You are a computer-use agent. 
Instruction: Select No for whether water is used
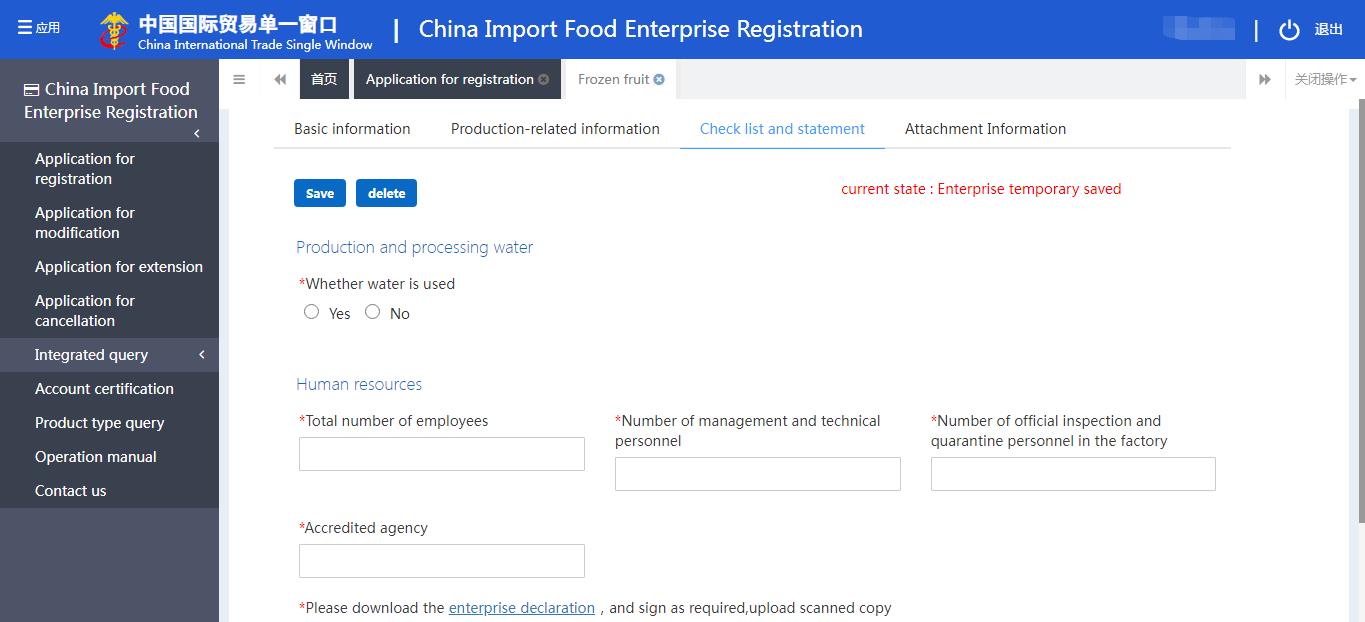[373, 312]
